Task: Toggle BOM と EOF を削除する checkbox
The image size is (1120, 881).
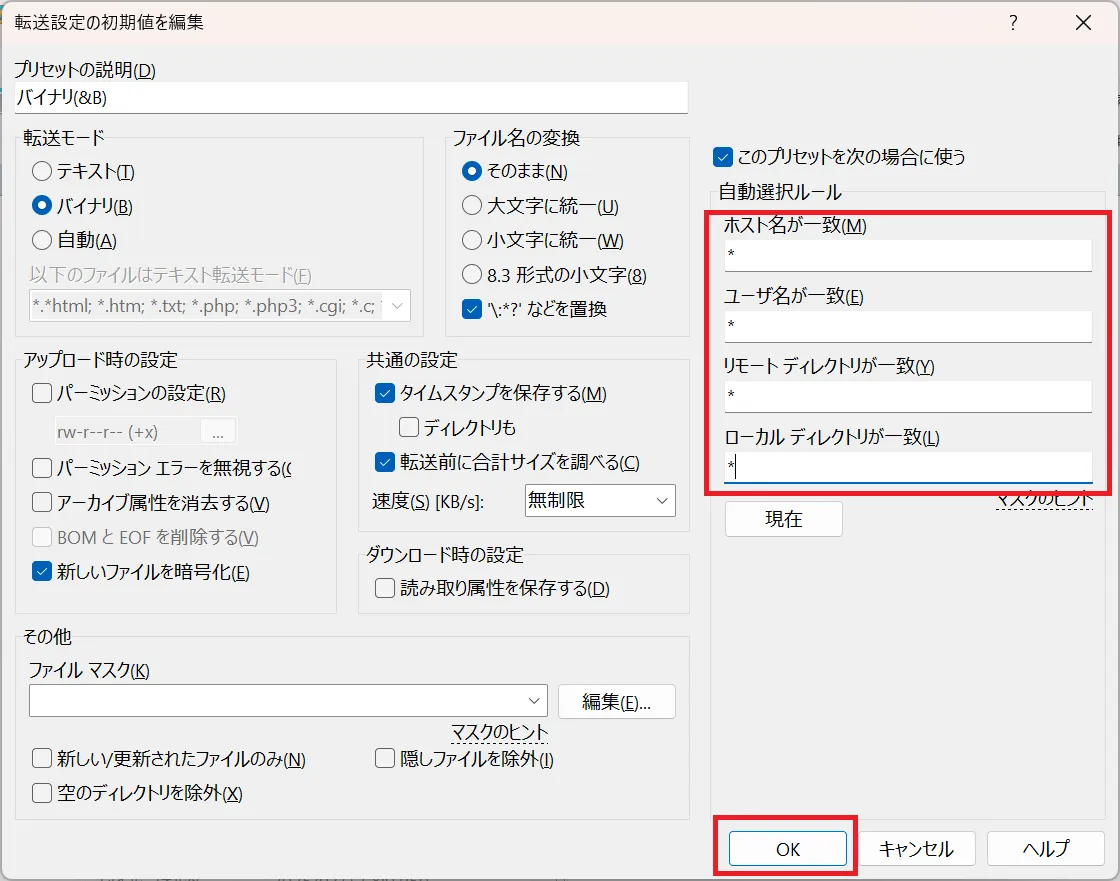Action: 42,537
